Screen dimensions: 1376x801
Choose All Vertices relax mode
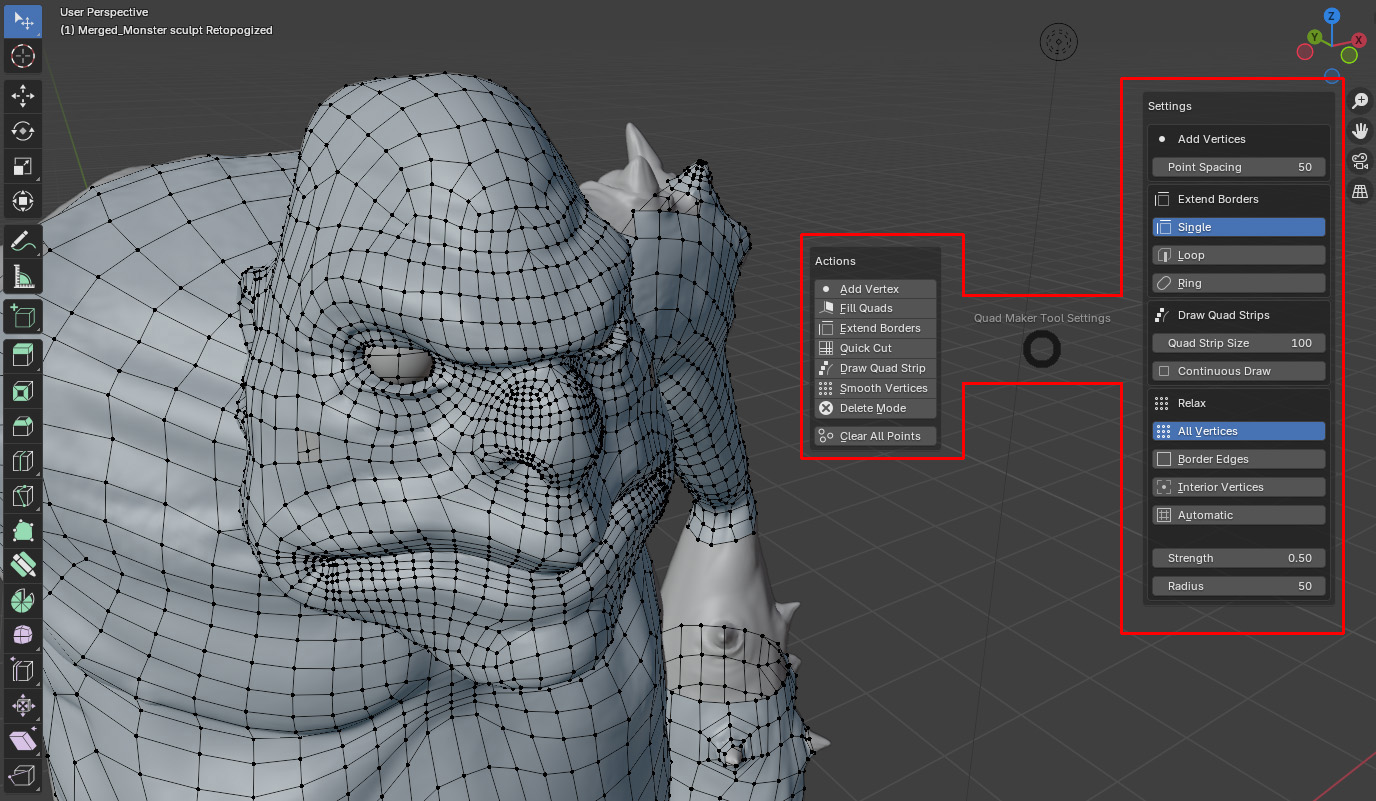[x=1239, y=431]
